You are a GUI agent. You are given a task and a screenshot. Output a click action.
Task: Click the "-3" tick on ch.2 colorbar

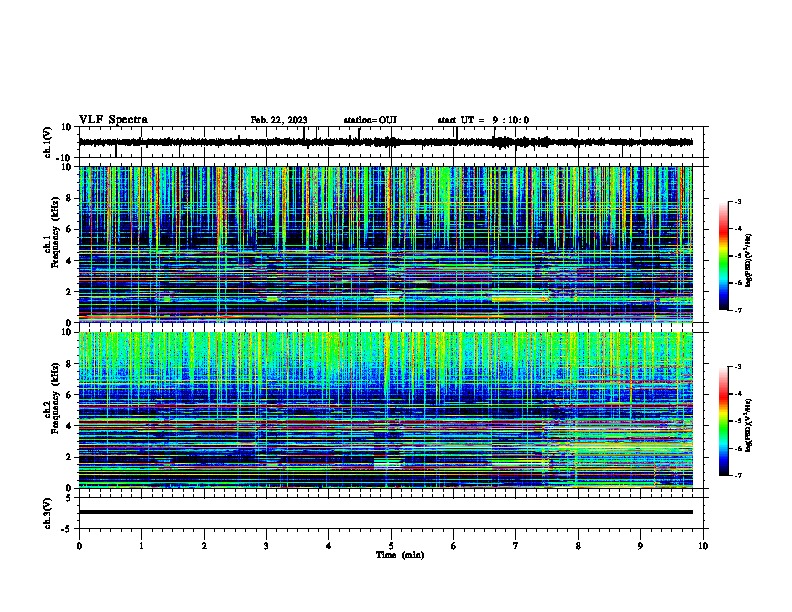(737, 367)
